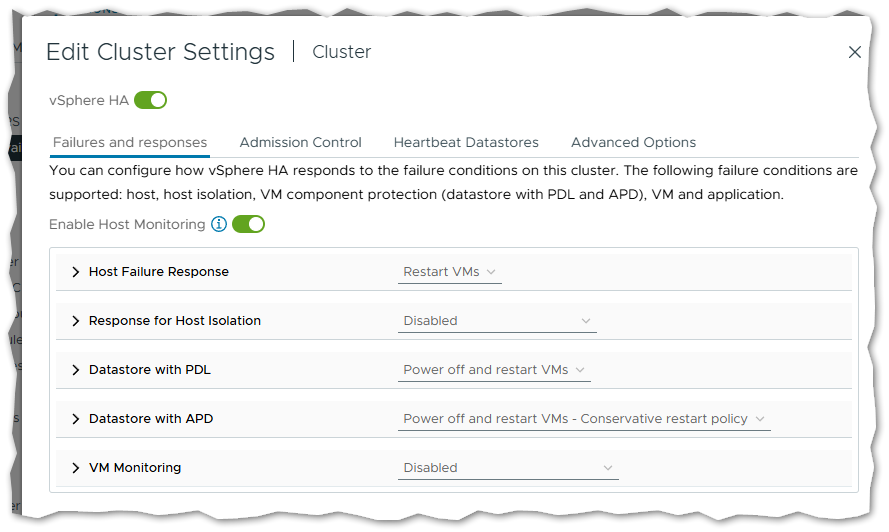Expand the Response for Host Isolation row

76,321
